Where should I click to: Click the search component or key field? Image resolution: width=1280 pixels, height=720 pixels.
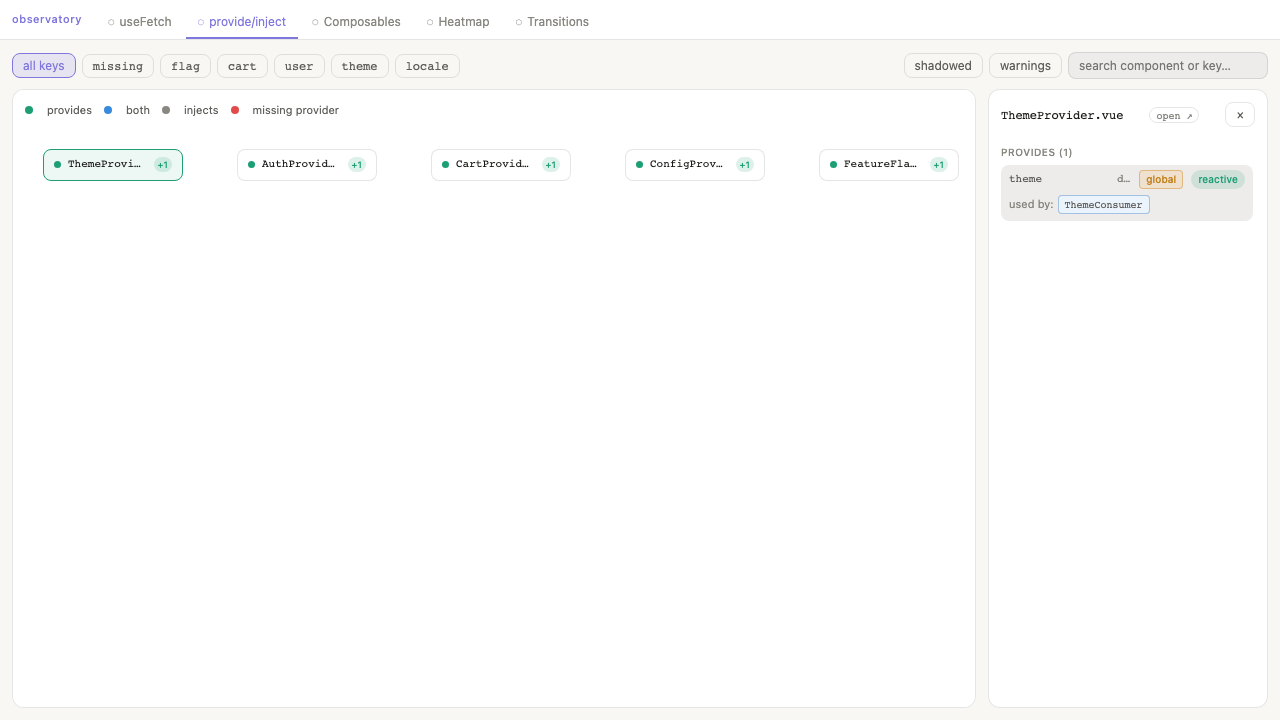(1167, 66)
